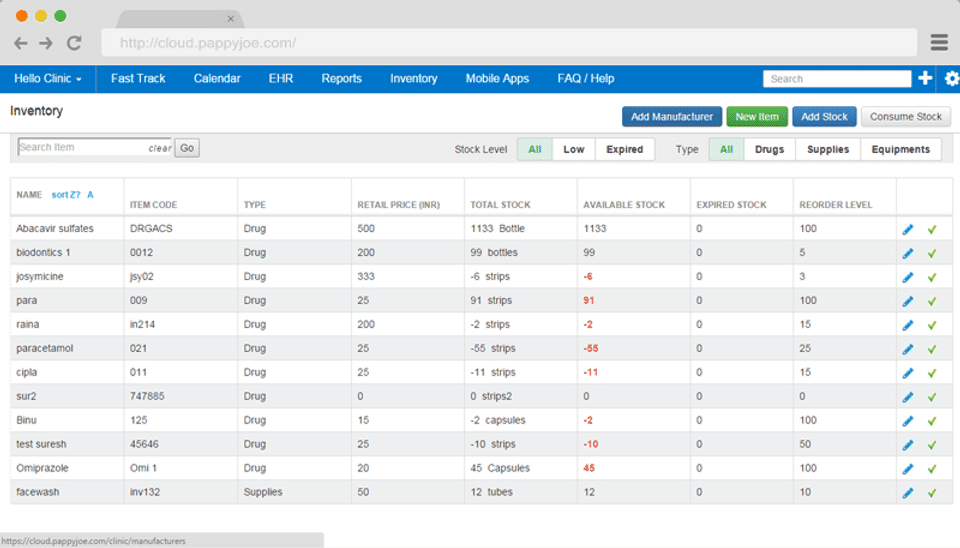Click the browser address bar
The height and width of the screenshot is (548, 960).
click(x=509, y=43)
